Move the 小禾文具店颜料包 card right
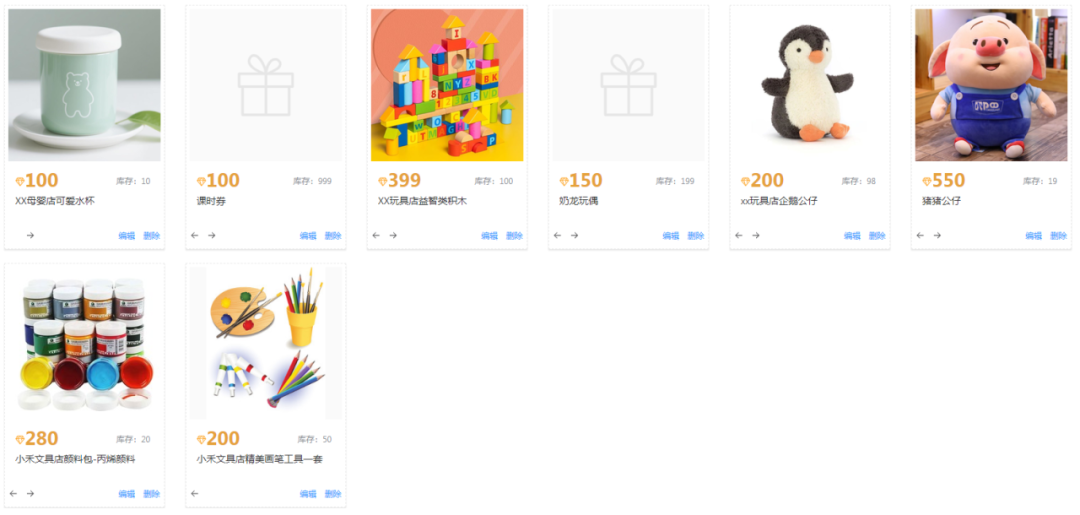The width and height of the screenshot is (1080, 515). pos(30,494)
